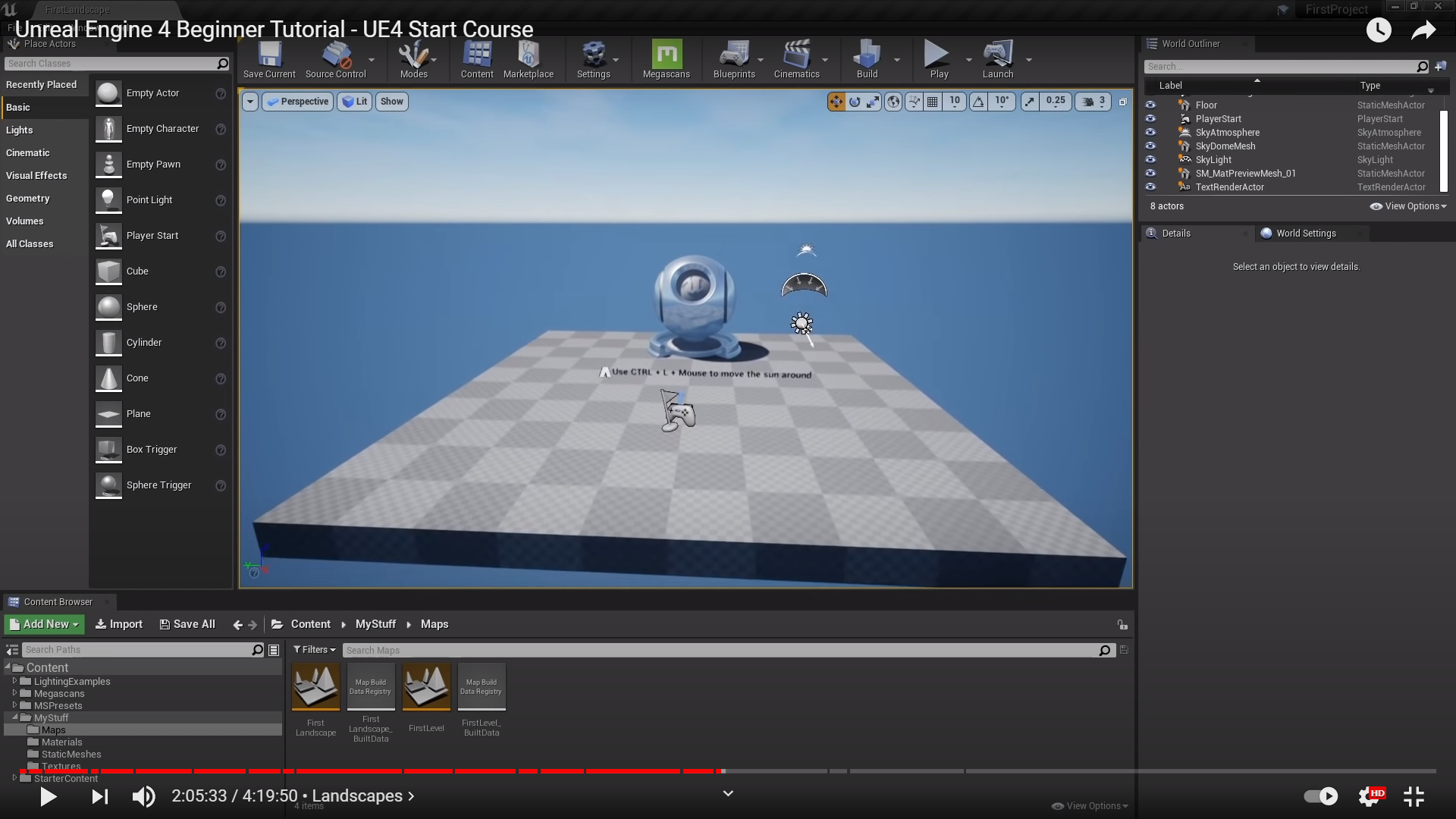Switch to the World Settings tab
This screenshot has width=1456, height=819.
click(1304, 234)
